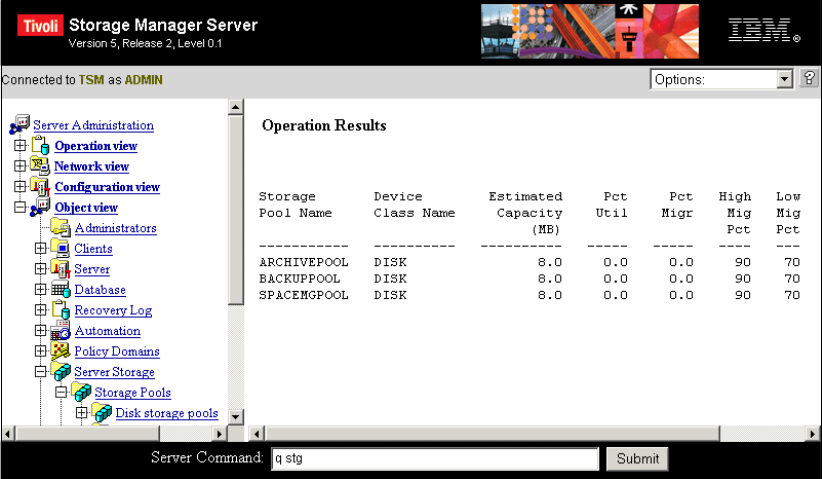Click the Operation view folder icon
Screen dimensions: 822x479
click(40, 145)
